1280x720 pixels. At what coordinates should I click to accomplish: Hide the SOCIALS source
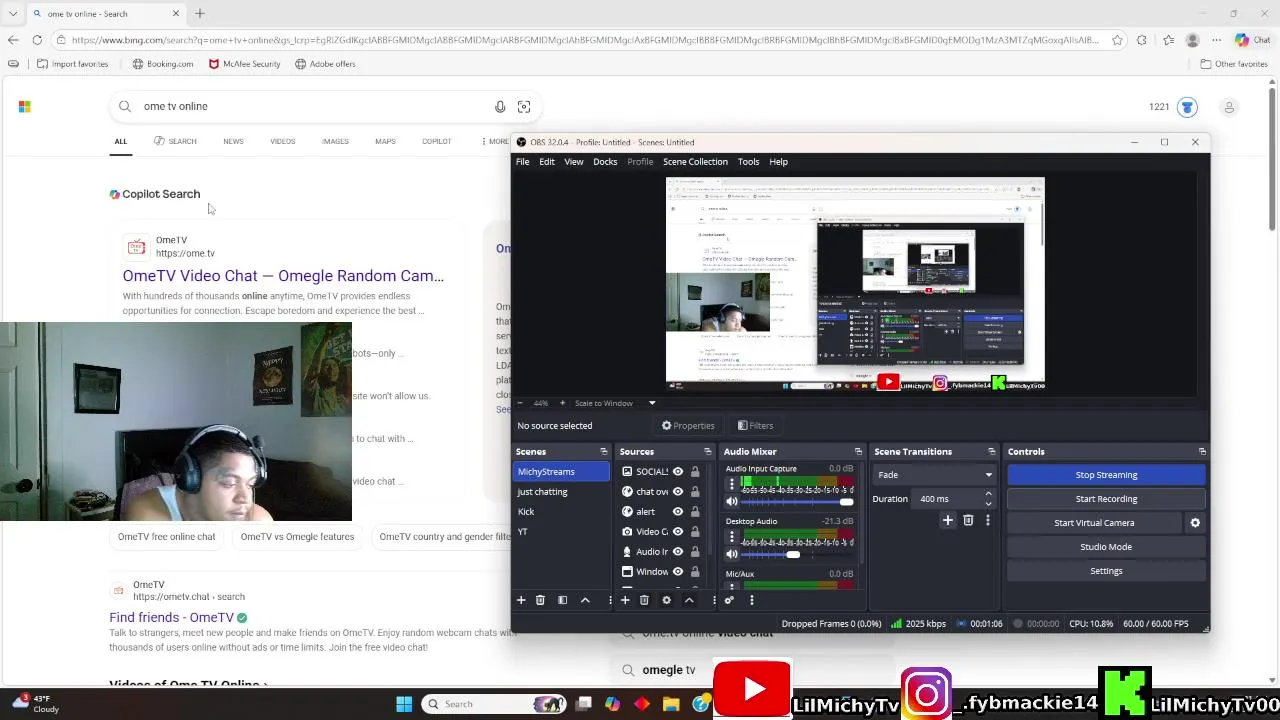678,472
